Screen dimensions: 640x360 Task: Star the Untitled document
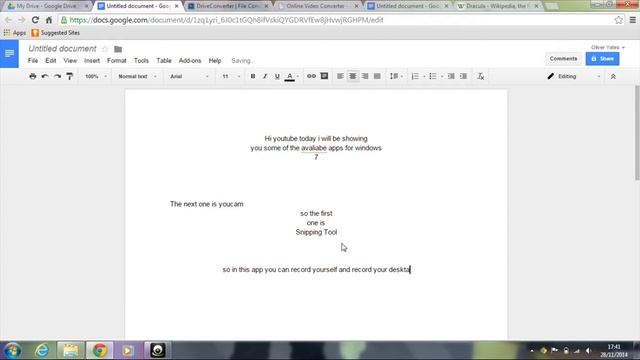coord(105,49)
